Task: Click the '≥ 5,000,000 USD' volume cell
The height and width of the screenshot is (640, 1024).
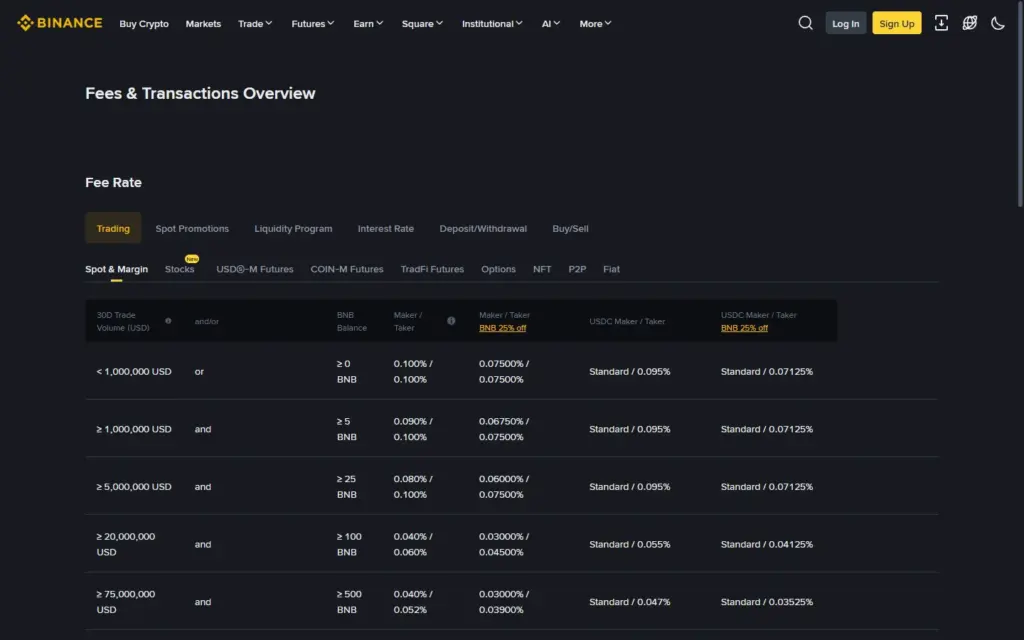Action: [134, 487]
